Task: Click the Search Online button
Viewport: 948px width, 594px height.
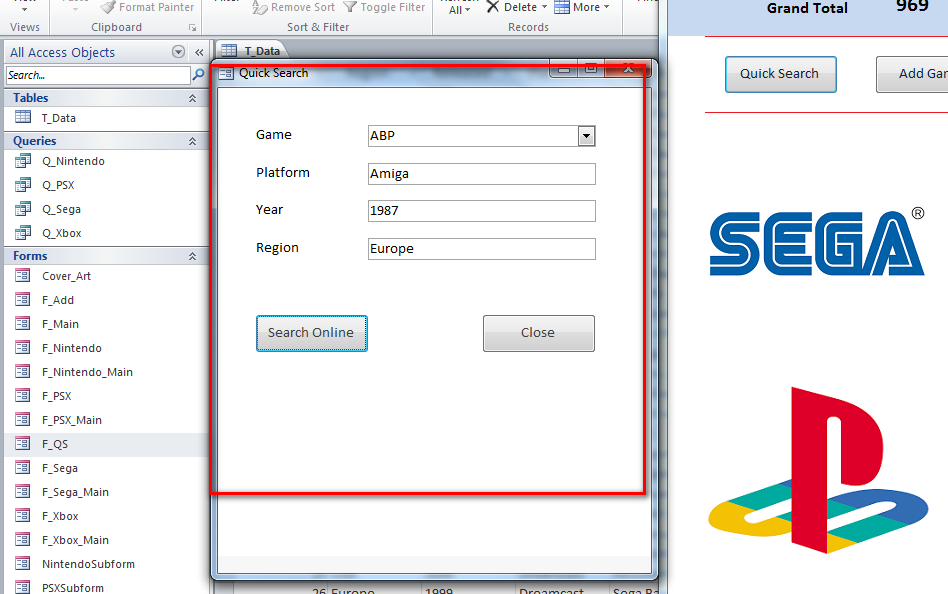Action: pos(311,333)
